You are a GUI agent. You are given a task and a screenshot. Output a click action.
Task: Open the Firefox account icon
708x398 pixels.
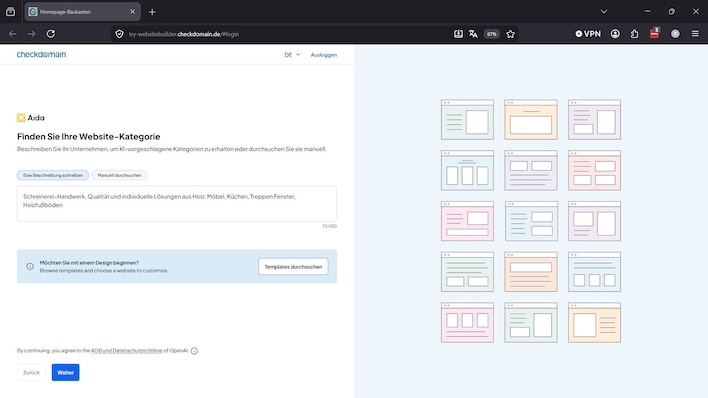(x=615, y=34)
